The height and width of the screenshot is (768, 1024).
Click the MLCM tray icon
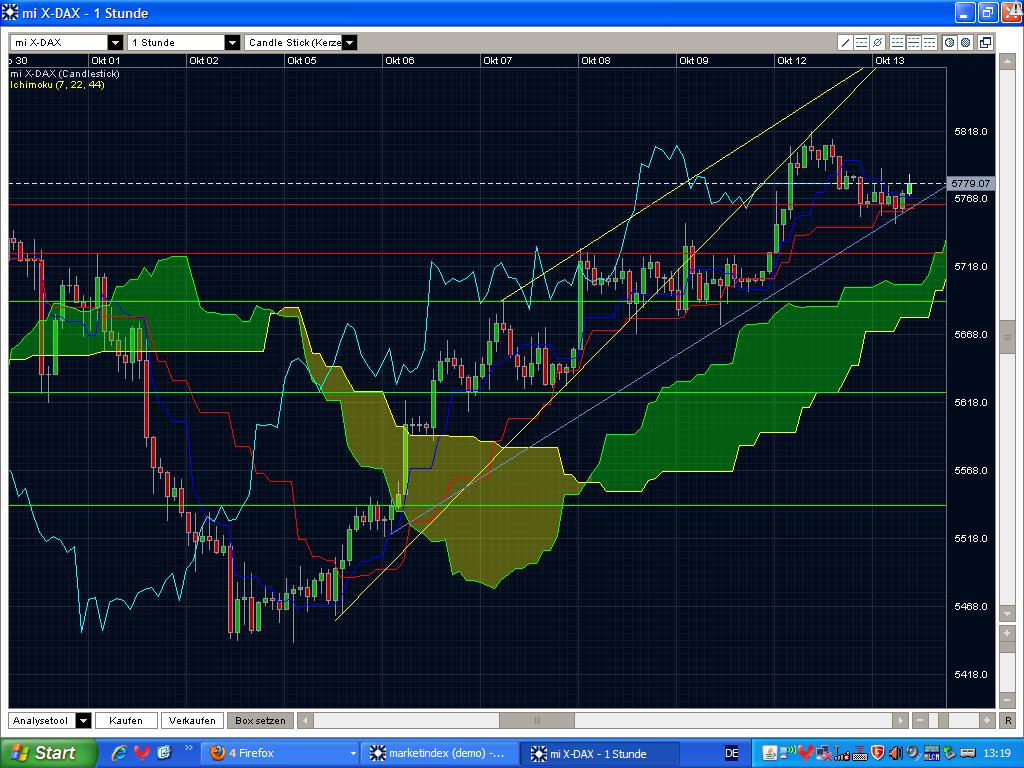point(932,753)
